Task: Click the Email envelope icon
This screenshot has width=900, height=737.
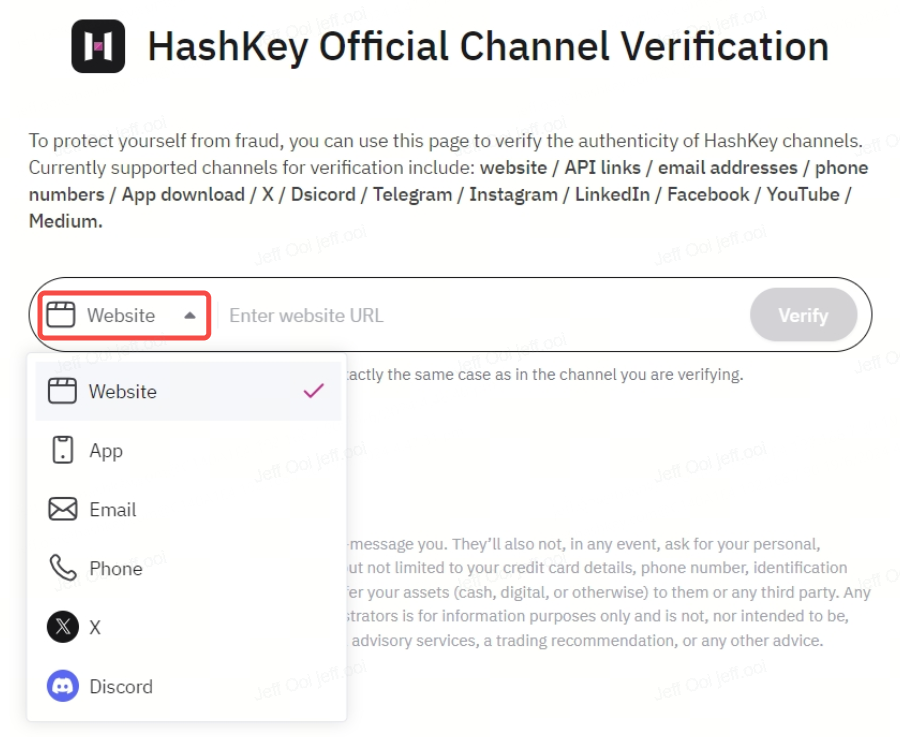Action: pyautogui.click(x=63, y=509)
